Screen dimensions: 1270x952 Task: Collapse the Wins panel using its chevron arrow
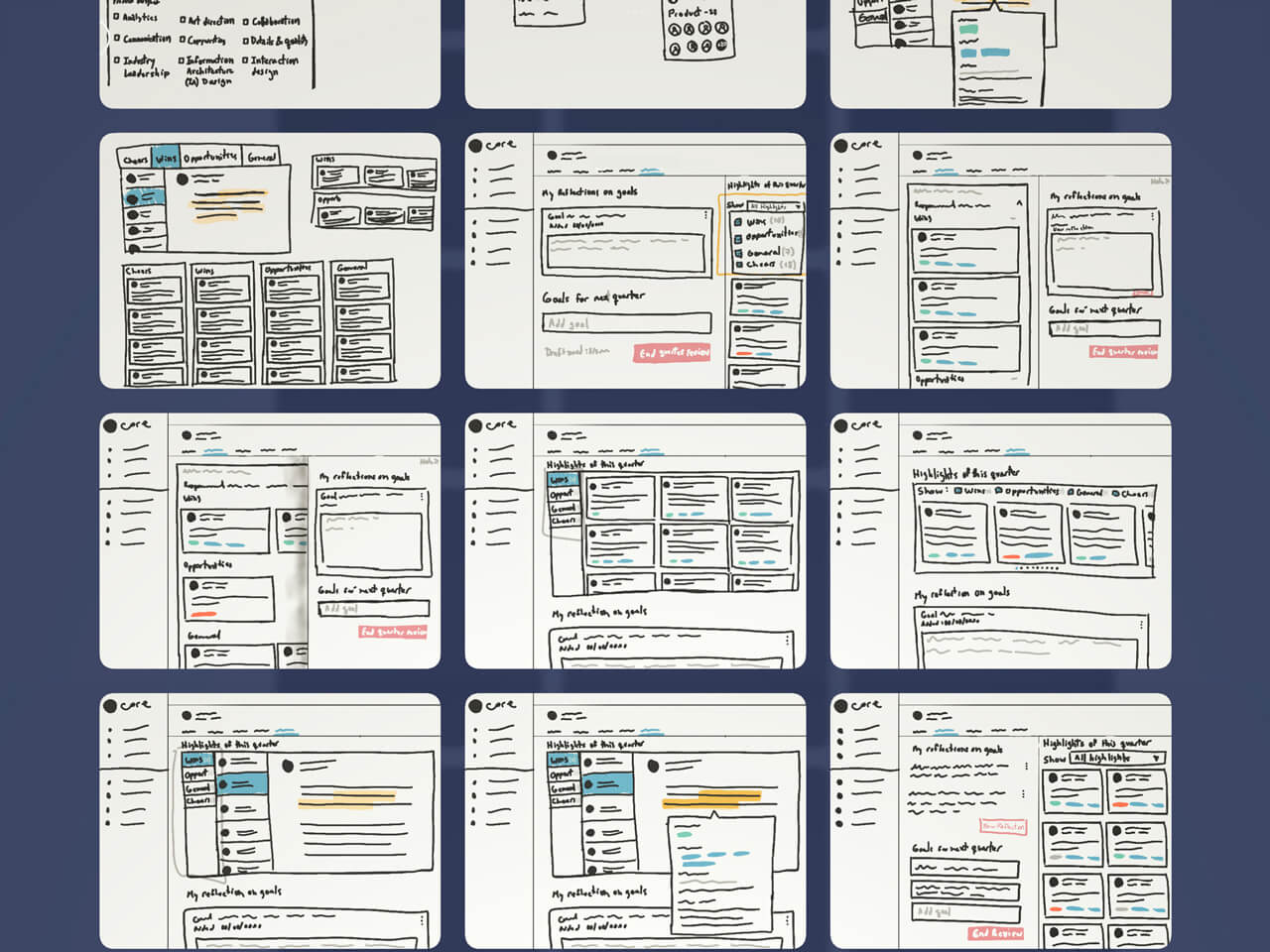click(1018, 202)
